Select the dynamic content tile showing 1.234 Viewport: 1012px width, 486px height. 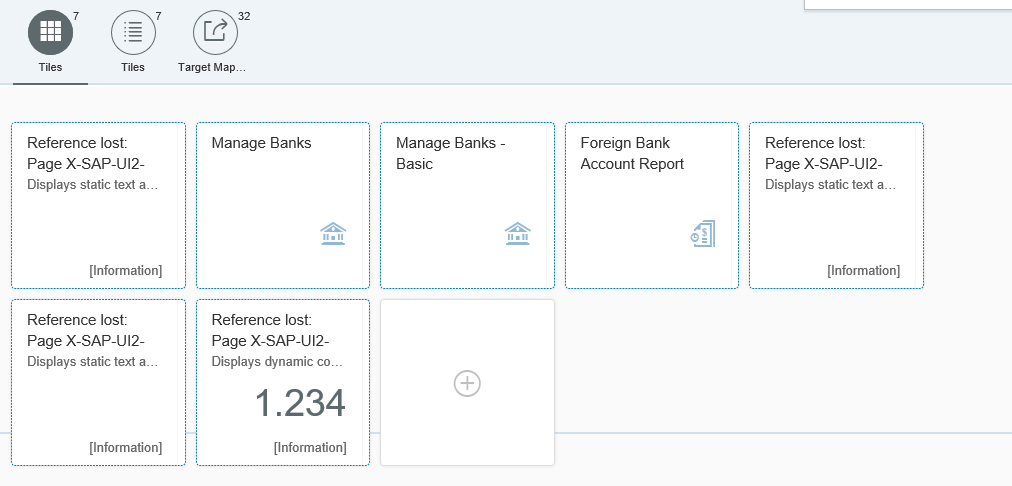(x=283, y=382)
